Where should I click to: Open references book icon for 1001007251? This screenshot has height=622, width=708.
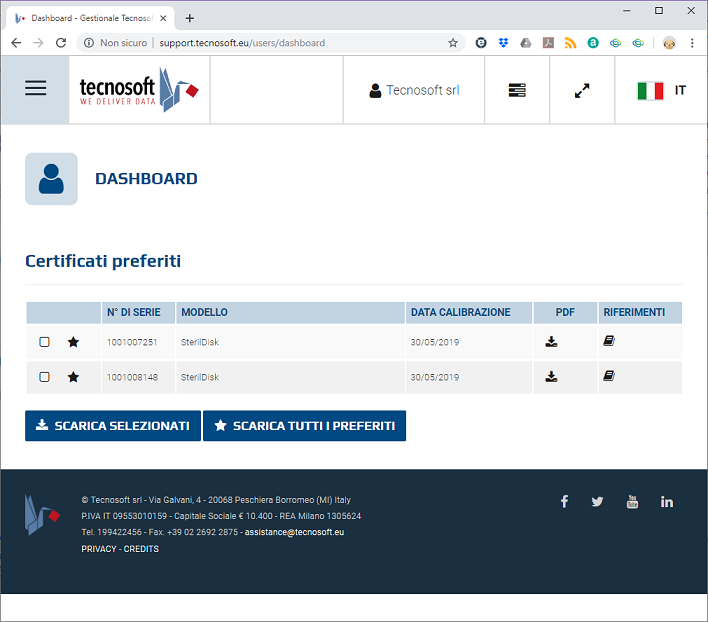pyautogui.click(x=609, y=341)
